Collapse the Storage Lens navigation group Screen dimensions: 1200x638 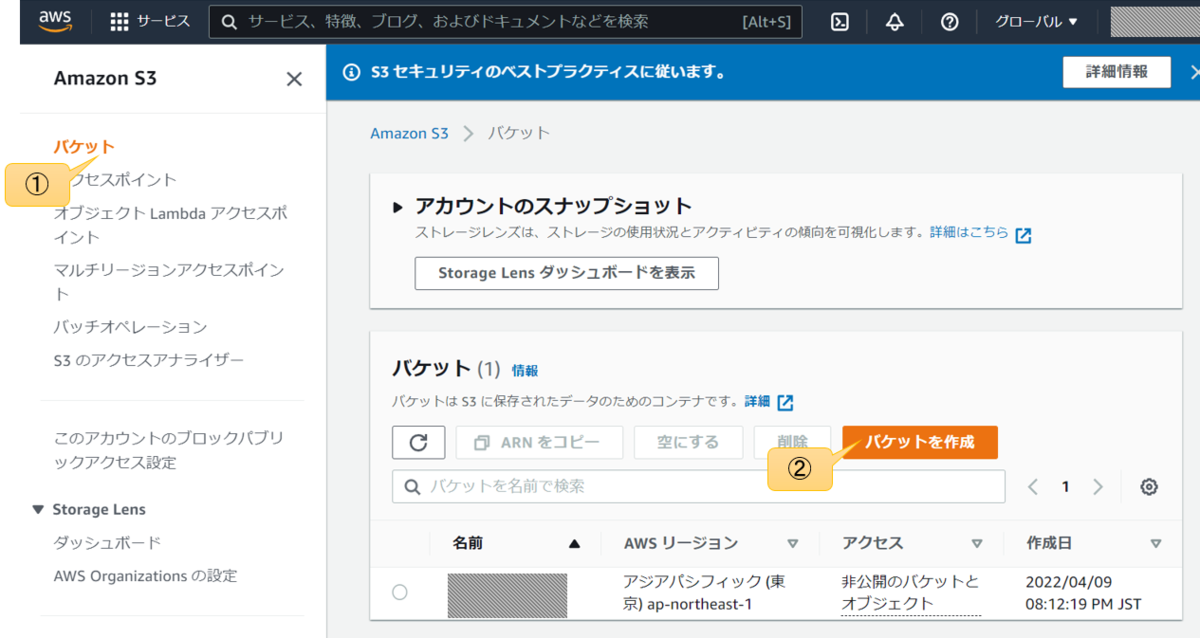38,509
